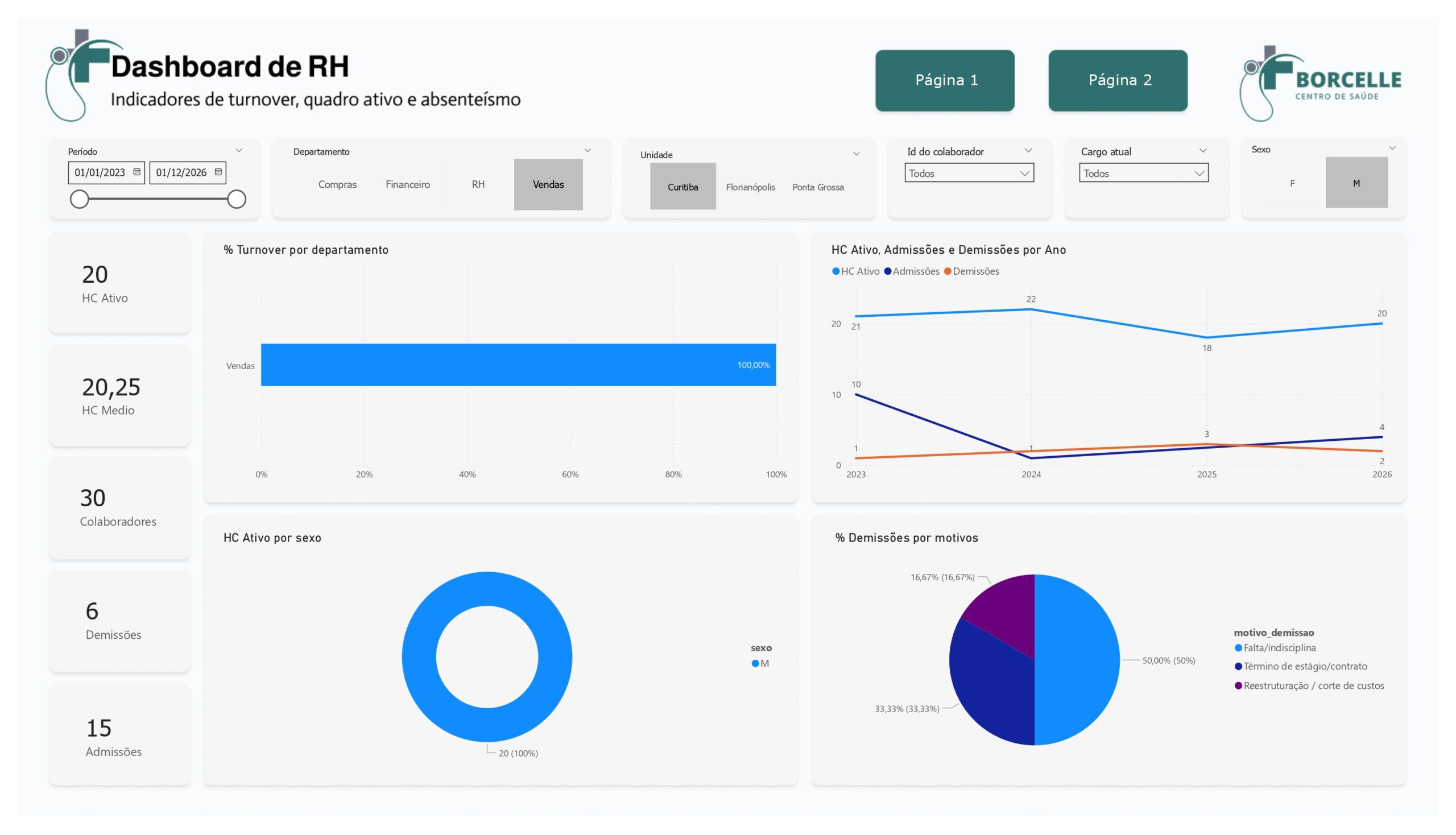Click the Falta/indisciplina legend dot
This screenshot has width=1456, height=835.
1238,648
